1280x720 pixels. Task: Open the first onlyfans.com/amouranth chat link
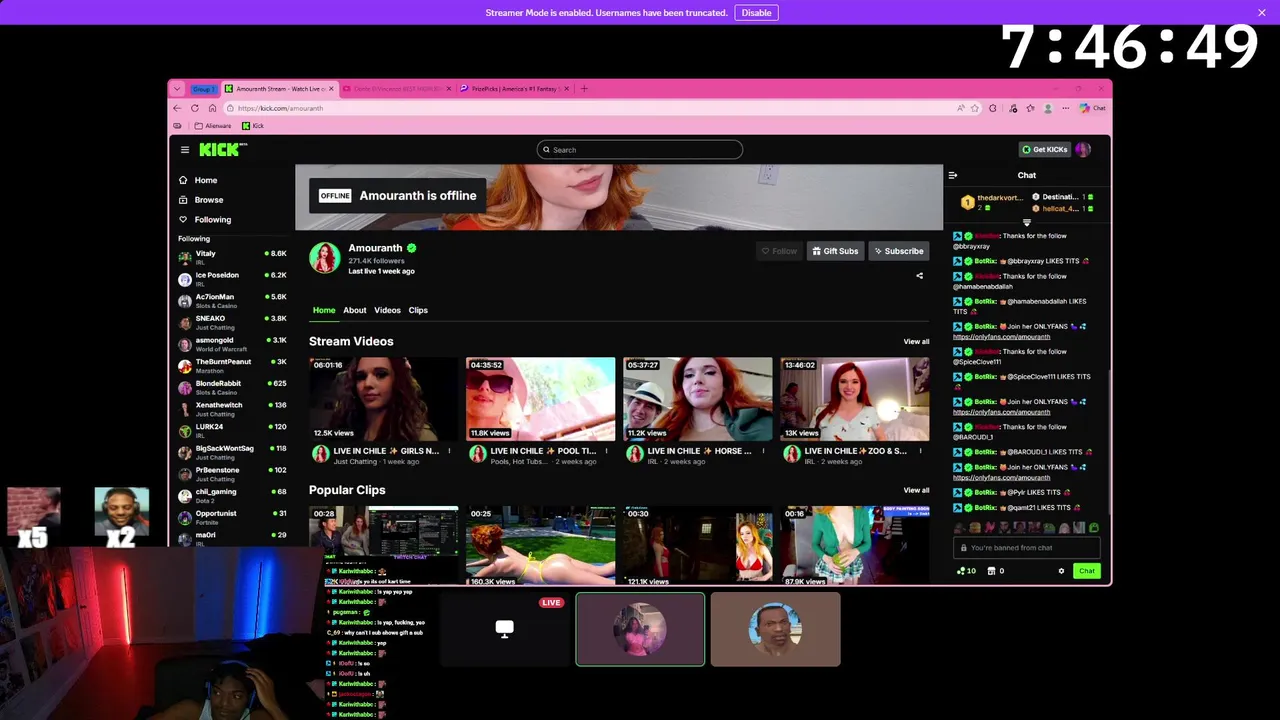tap(1001, 337)
